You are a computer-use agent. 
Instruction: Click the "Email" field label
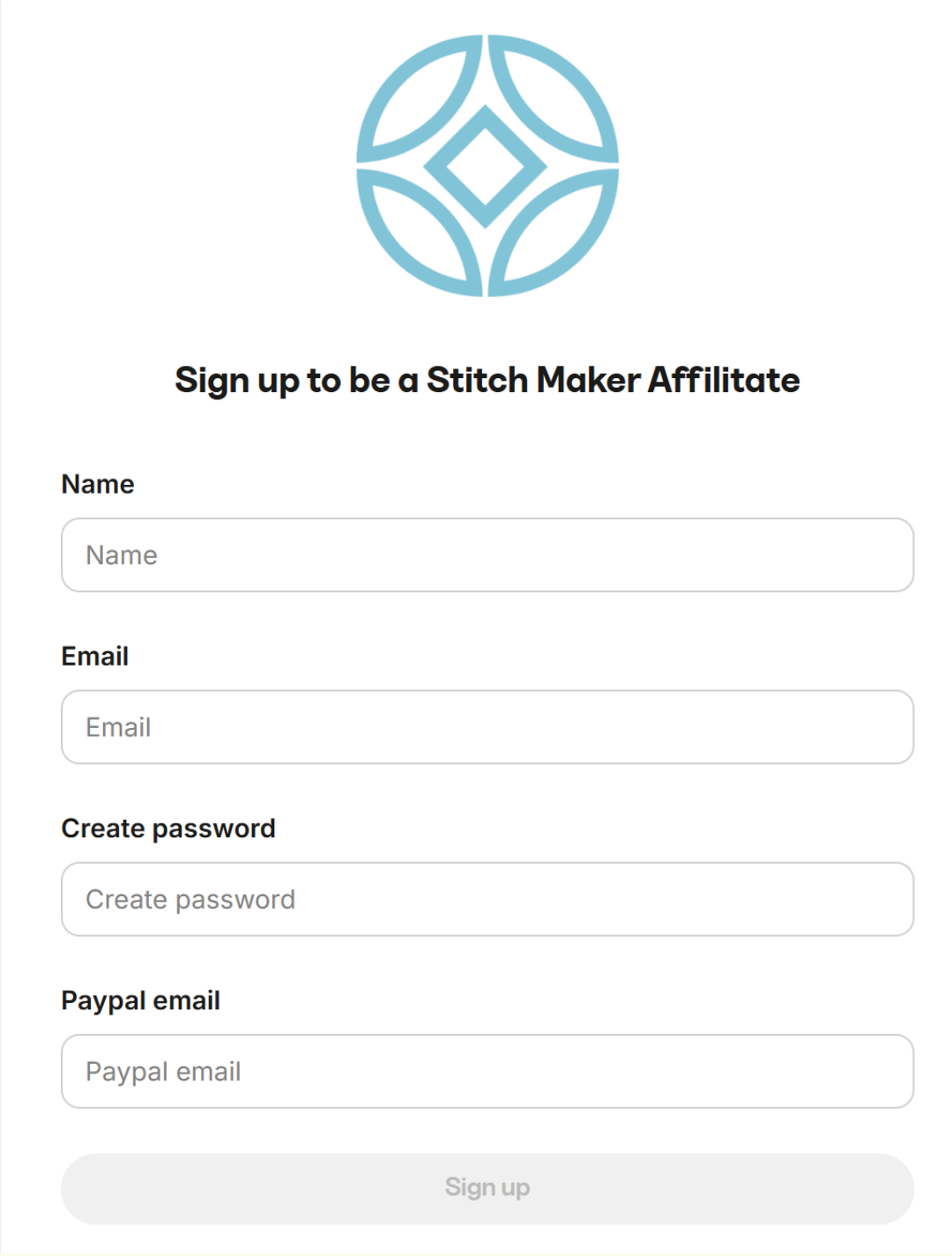95,656
